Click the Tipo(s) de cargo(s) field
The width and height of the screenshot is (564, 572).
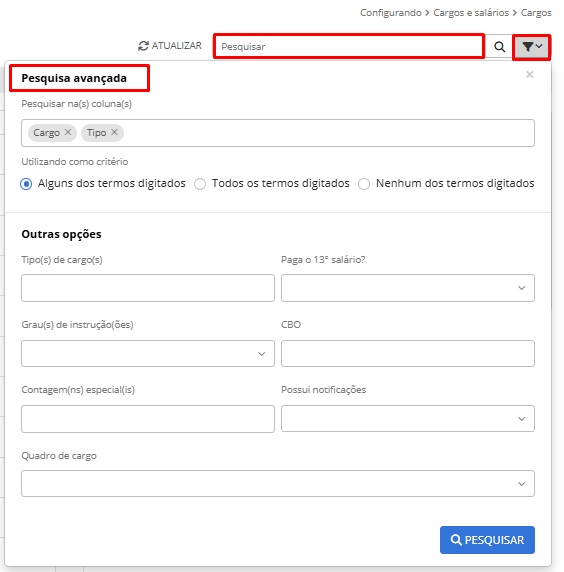point(148,288)
